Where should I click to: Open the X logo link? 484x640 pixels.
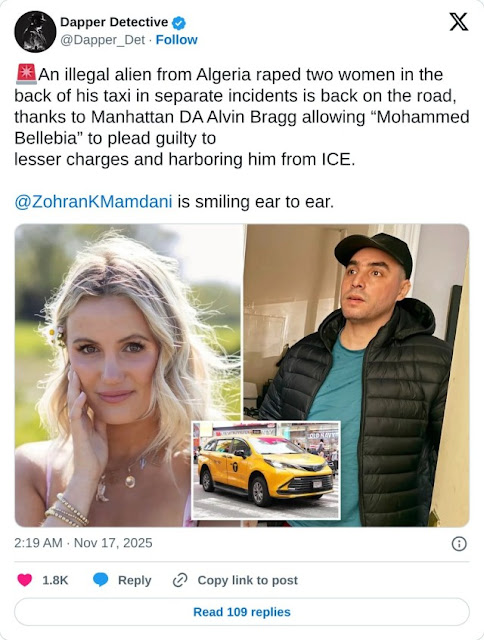[459, 22]
